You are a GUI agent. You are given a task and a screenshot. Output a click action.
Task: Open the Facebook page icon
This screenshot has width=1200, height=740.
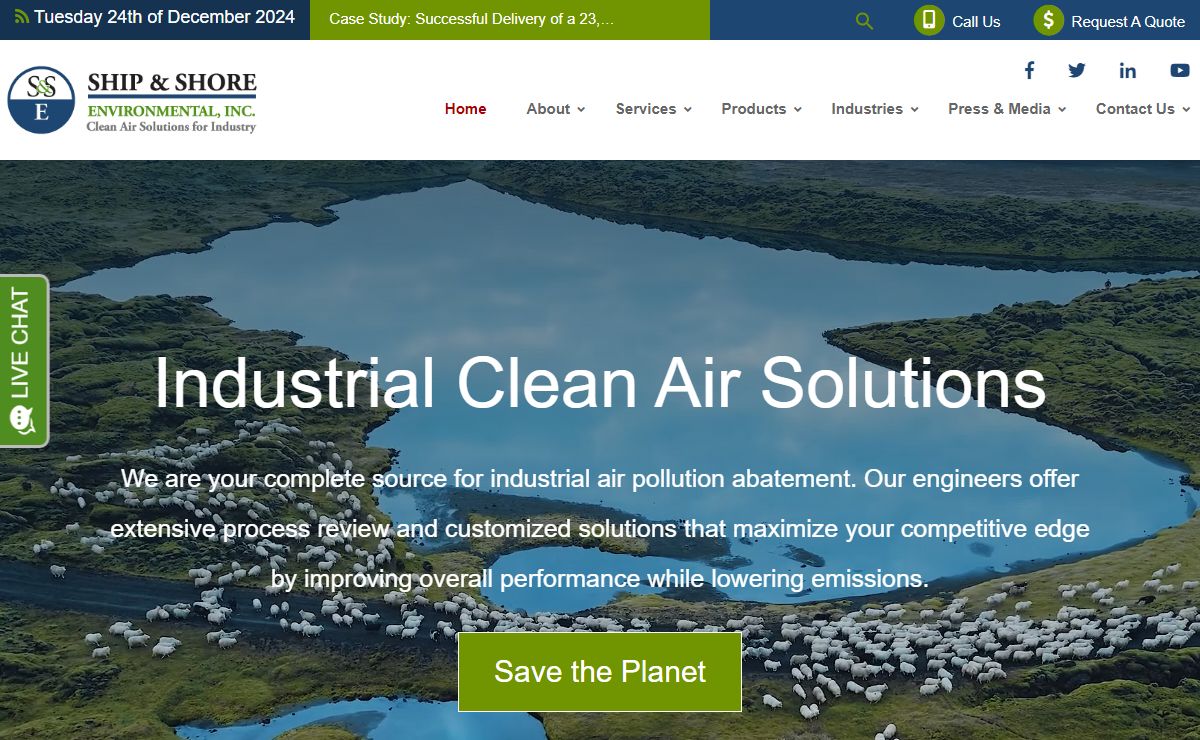click(1029, 70)
